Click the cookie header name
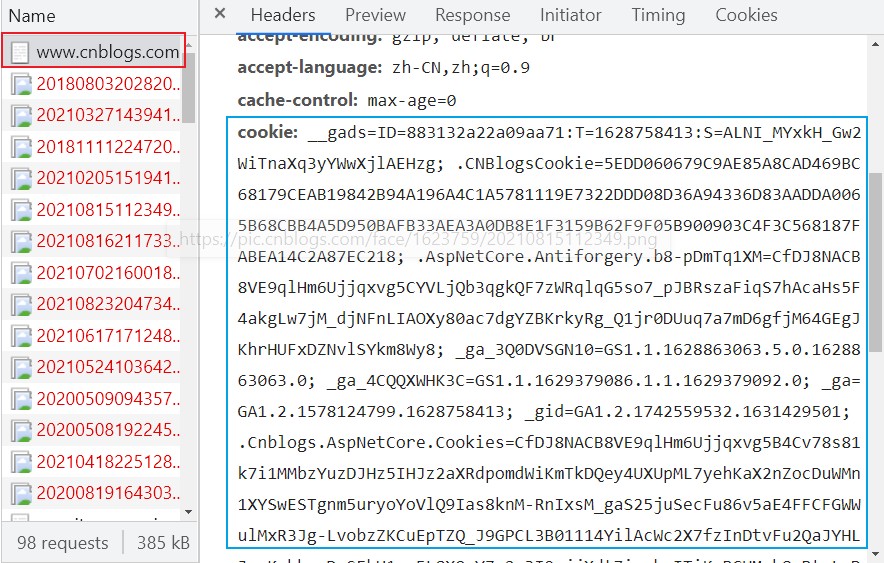 coord(267,132)
